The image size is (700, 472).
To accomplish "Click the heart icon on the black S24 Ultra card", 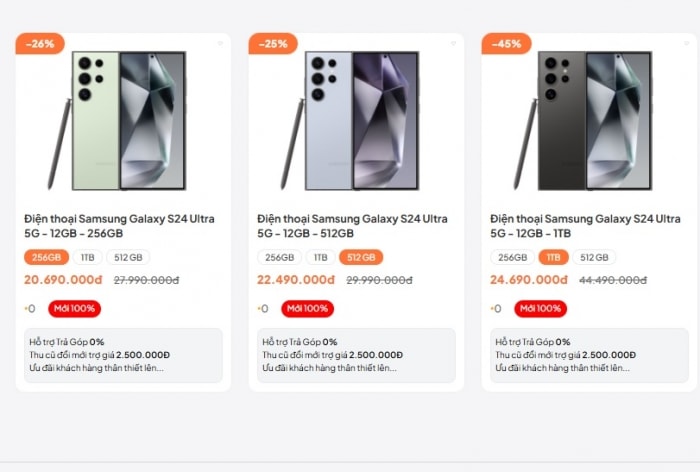I will coord(686,43).
